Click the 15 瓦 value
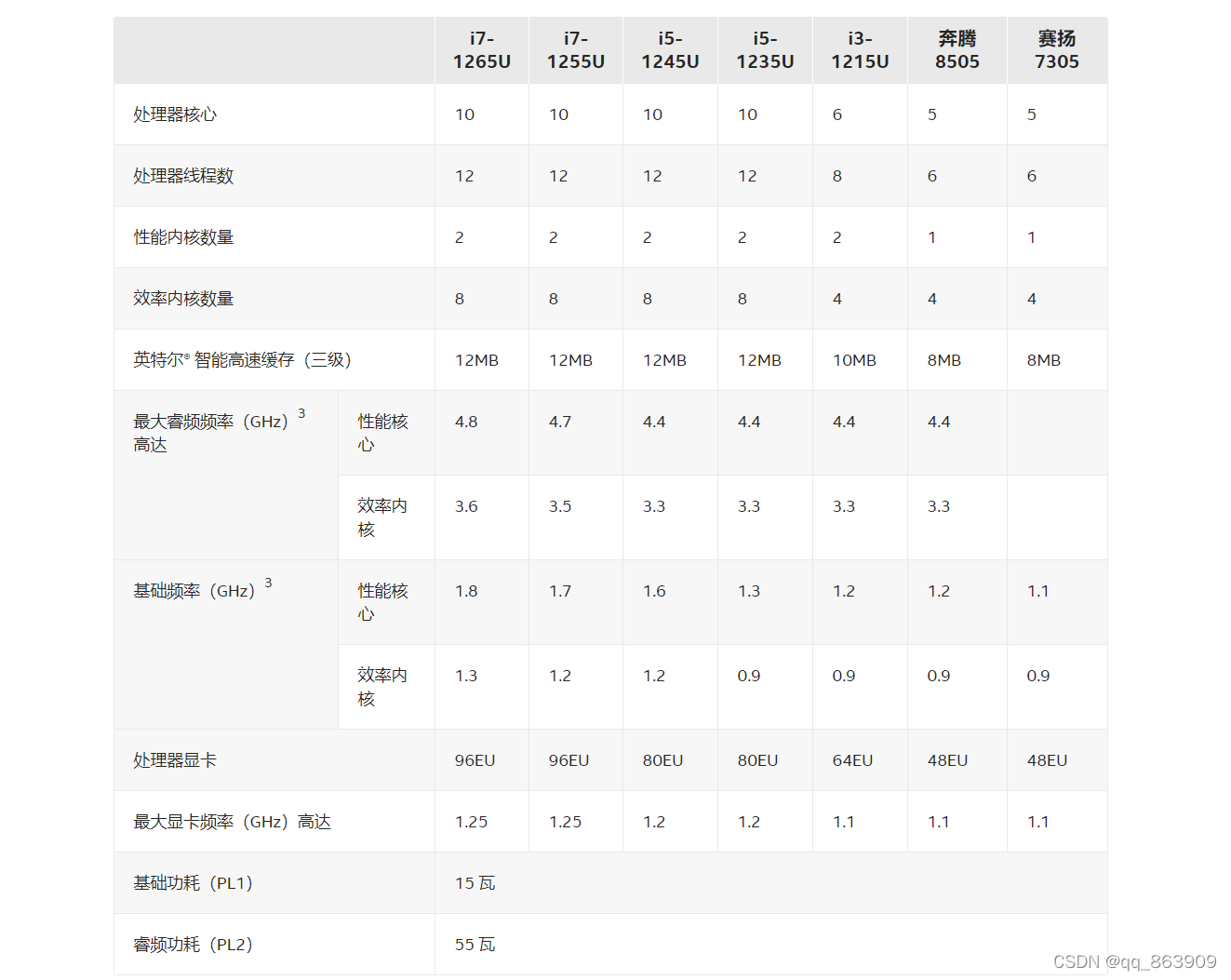This screenshot has width=1231, height=980. tap(475, 883)
